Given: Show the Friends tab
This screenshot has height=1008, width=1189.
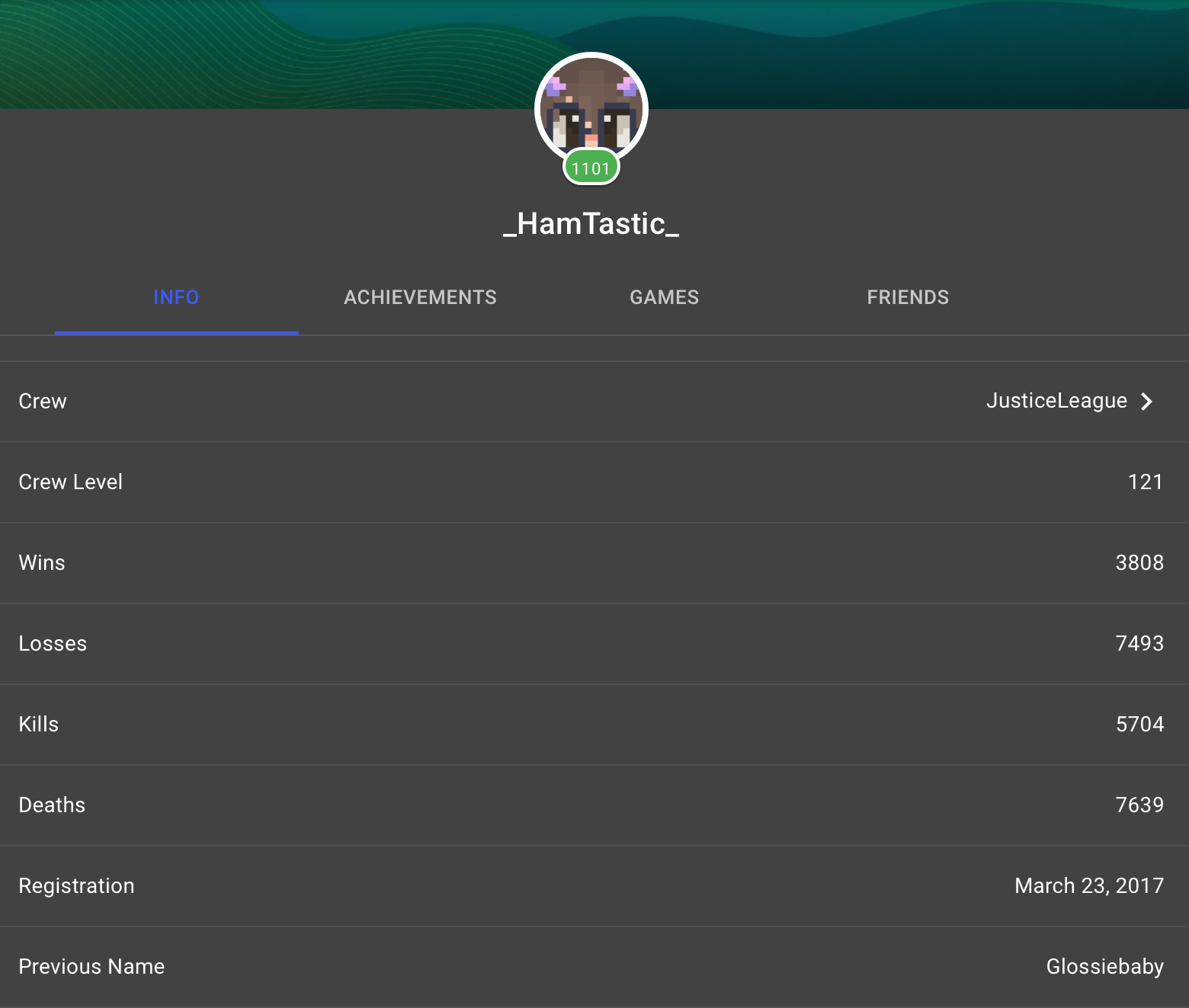Looking at the screenshot, I should pos(908,297).
